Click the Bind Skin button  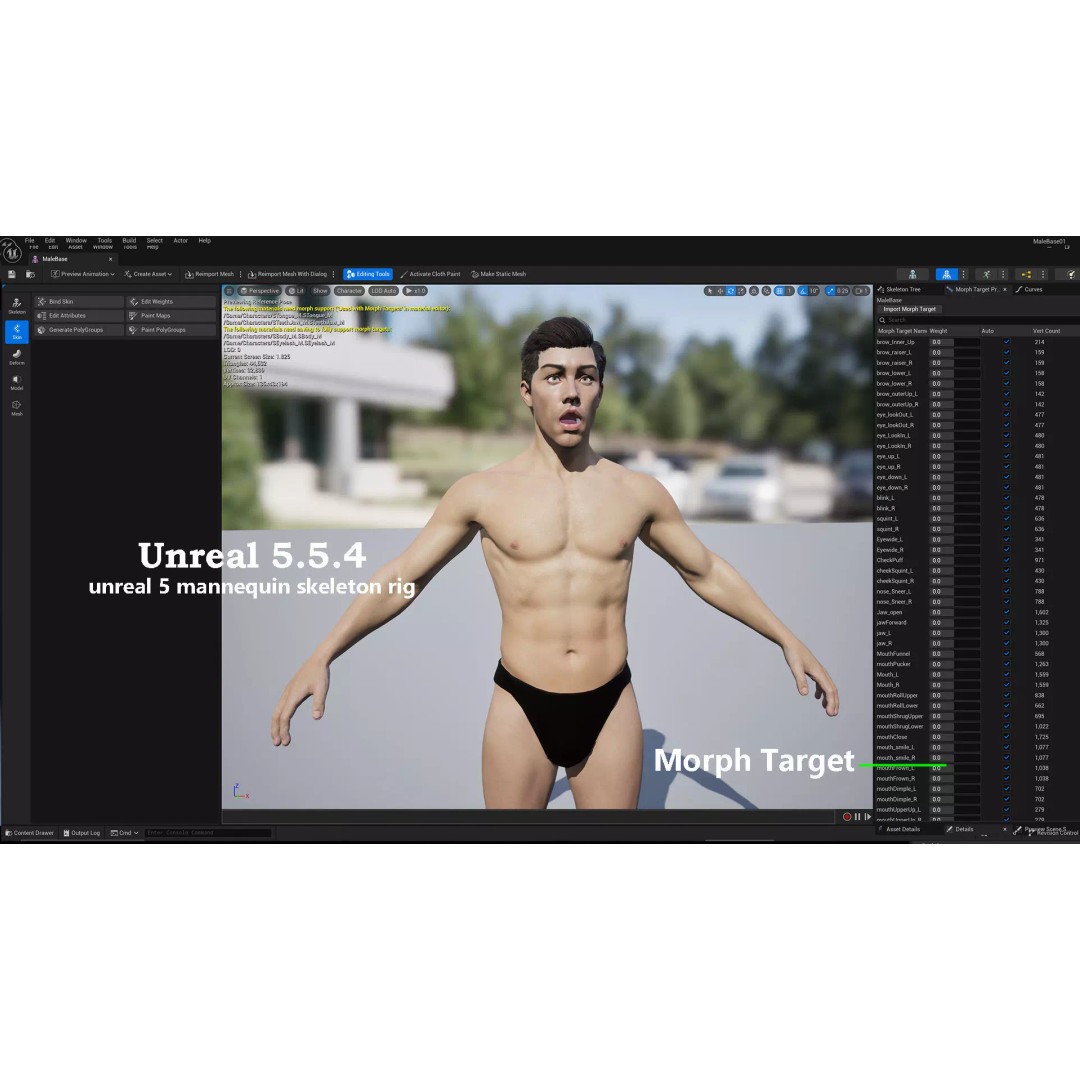(x=79, y=302)
